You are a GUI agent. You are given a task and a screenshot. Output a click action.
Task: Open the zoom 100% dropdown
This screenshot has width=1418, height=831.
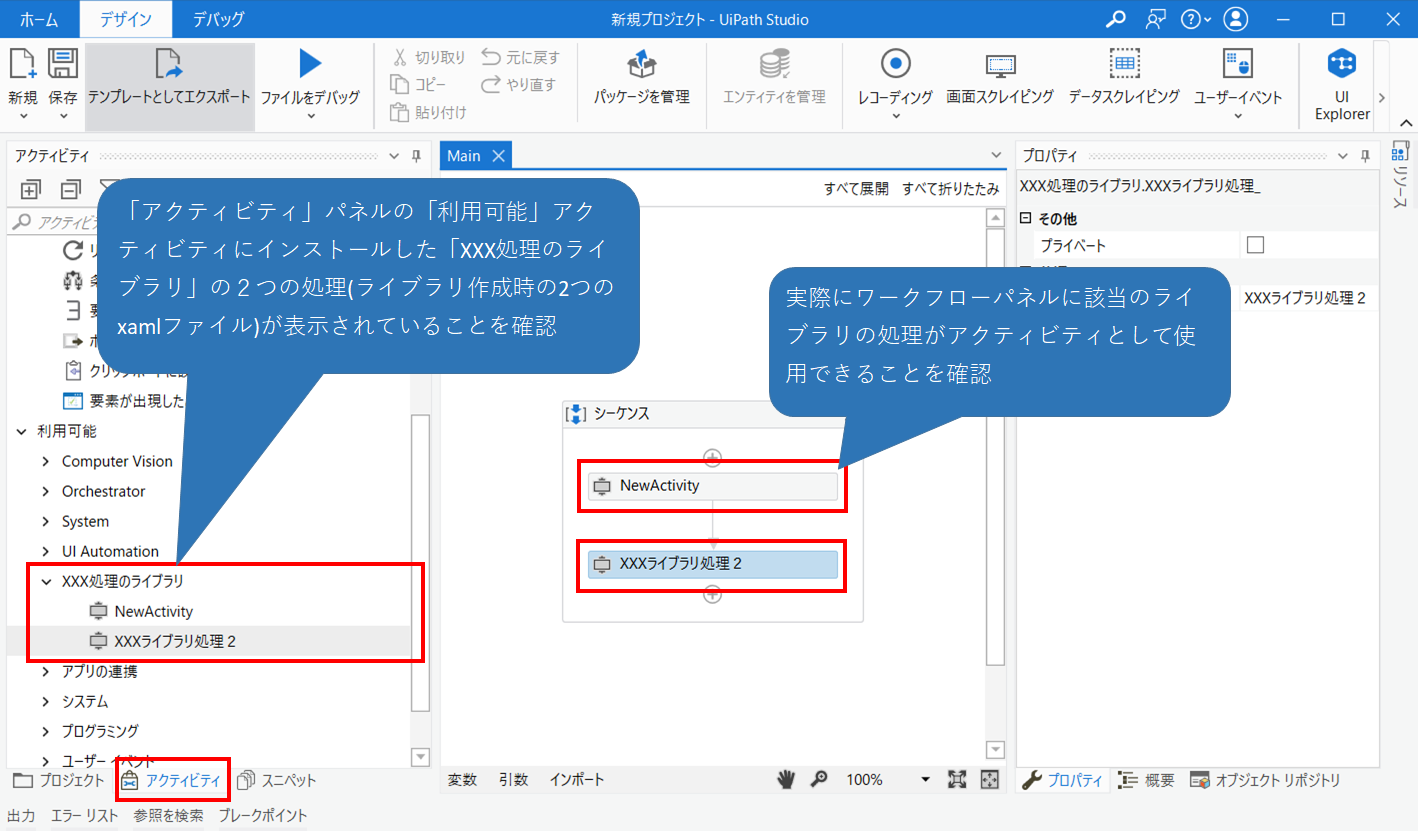coord(925,780)
